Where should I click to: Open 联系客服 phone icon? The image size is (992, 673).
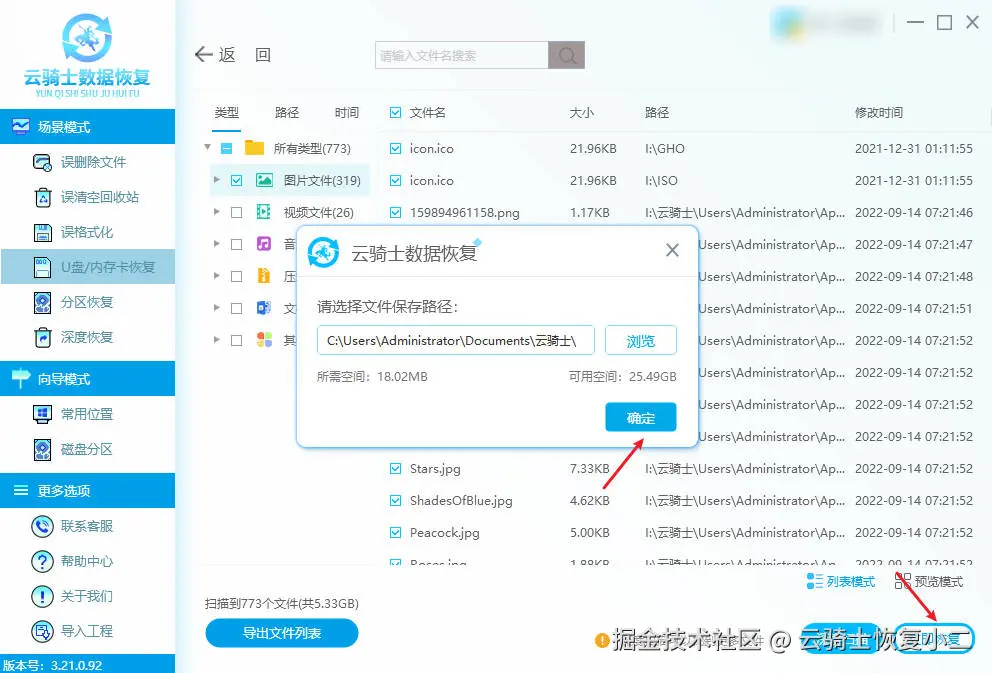pyautogui.click(x=42, y=526)
